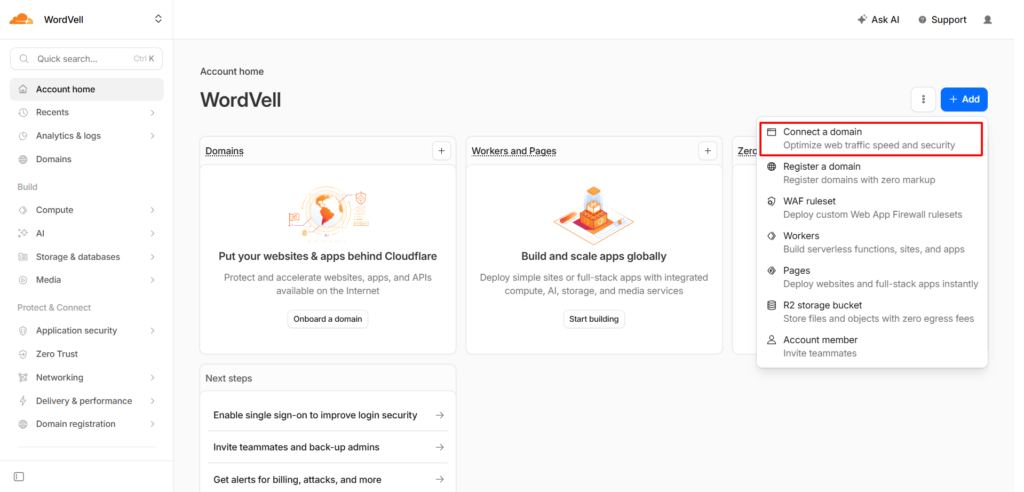This screenshot has height=492, width=1024.
Task: Click the Domains globe icon in sidebar
Action: click(x=23, y=159)
